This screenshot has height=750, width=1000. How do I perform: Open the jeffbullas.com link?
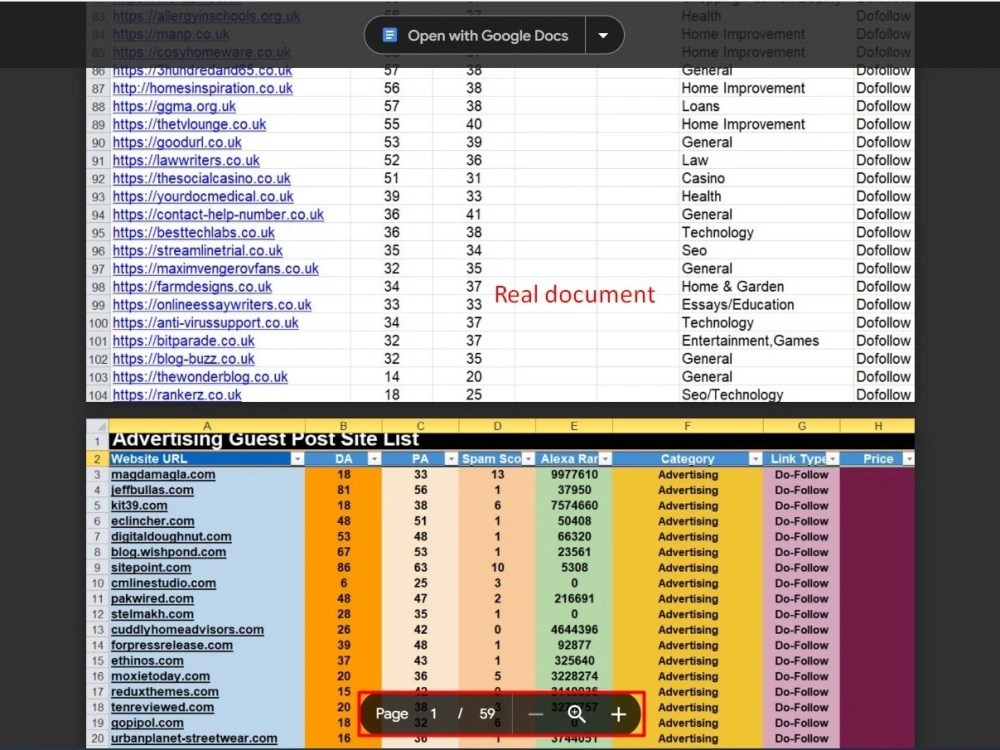pos(152,490)
